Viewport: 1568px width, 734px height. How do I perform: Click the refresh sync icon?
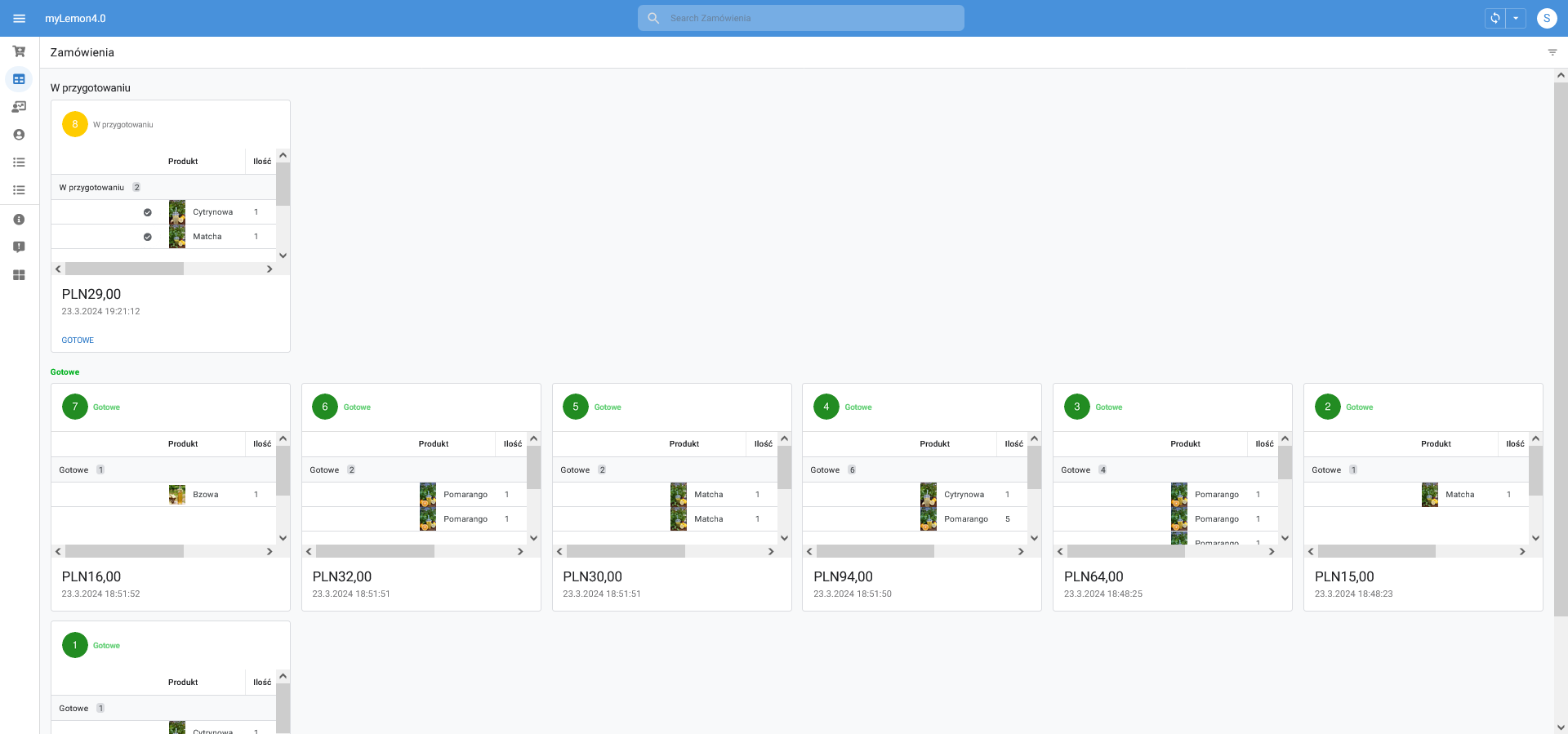tap(1494, 18)
